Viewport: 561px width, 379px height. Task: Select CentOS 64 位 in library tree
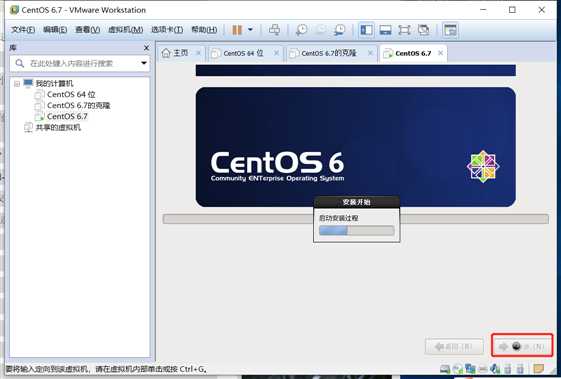tap(71, 94)
